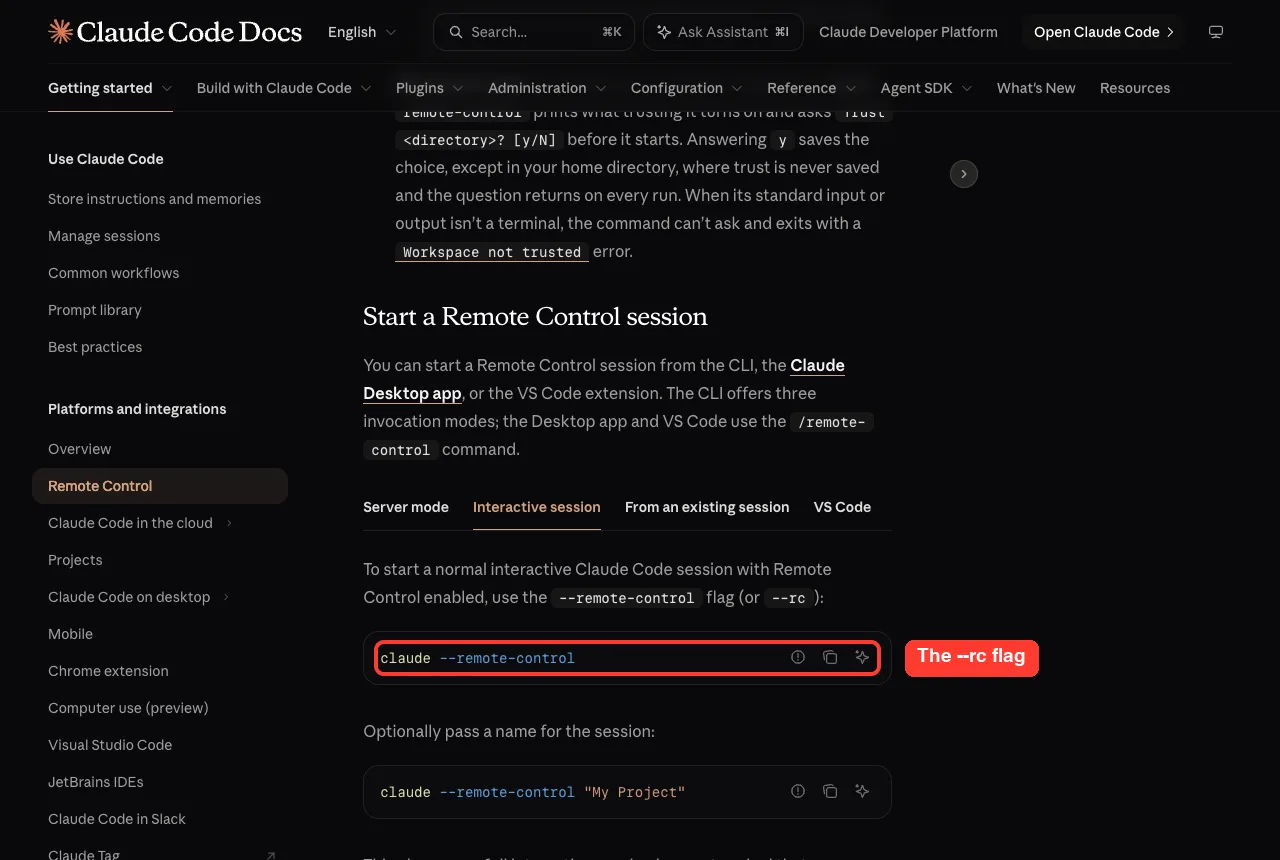Image resolution: width=1280 pixels, height=860 pixels.
Task: Toggle the theme display icon in header
Action: pyautogui.click(x=1216, y=32)
